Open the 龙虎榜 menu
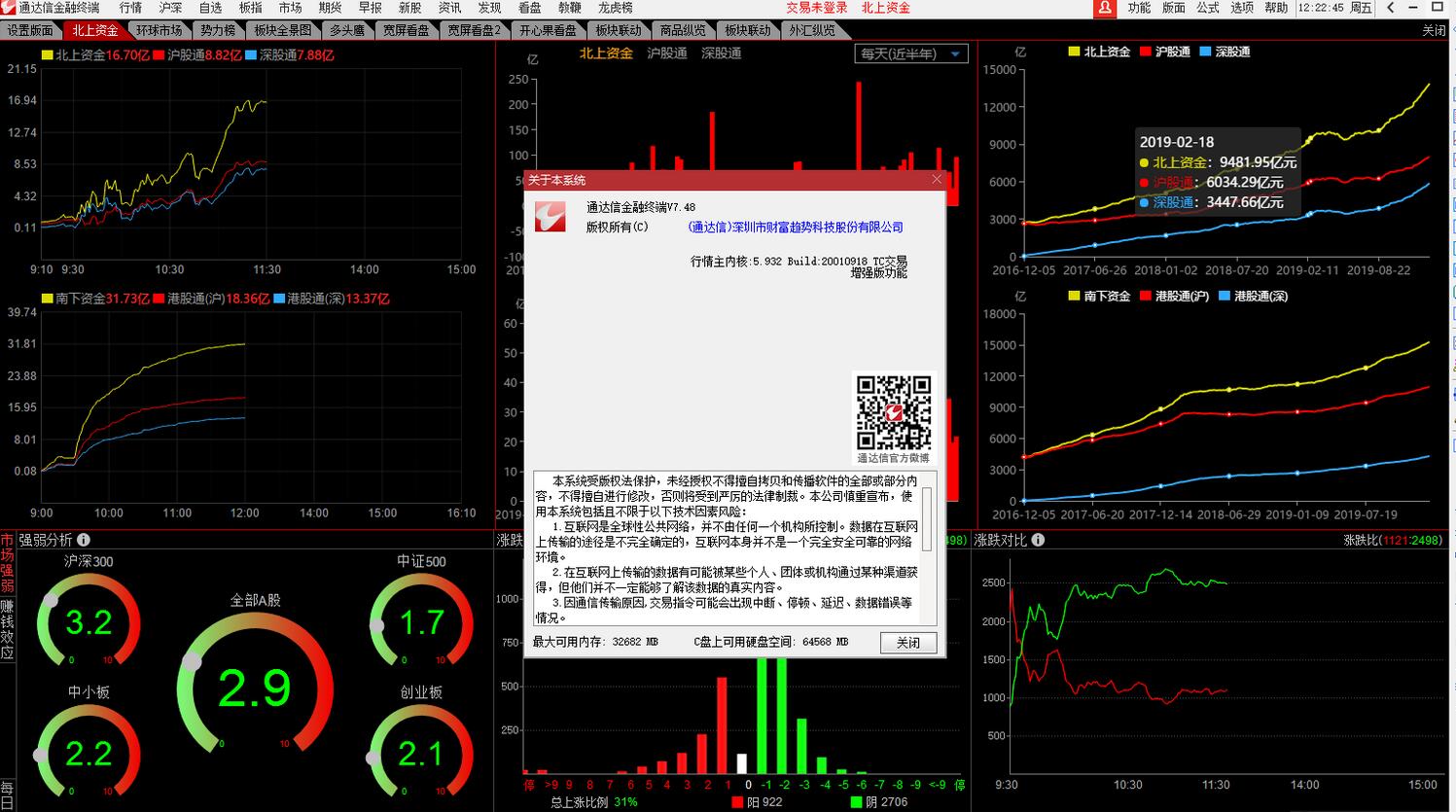The image size is (1456, 812). tap(615, 8)
